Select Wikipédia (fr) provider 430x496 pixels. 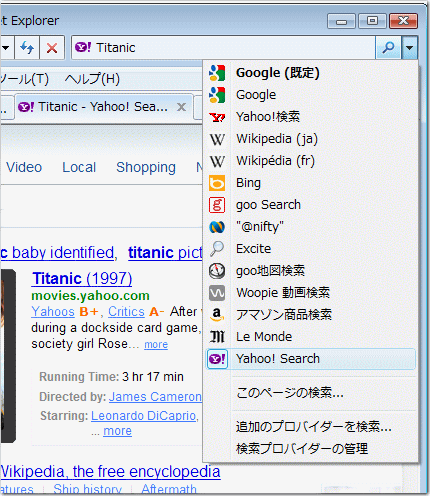point(311,161)
